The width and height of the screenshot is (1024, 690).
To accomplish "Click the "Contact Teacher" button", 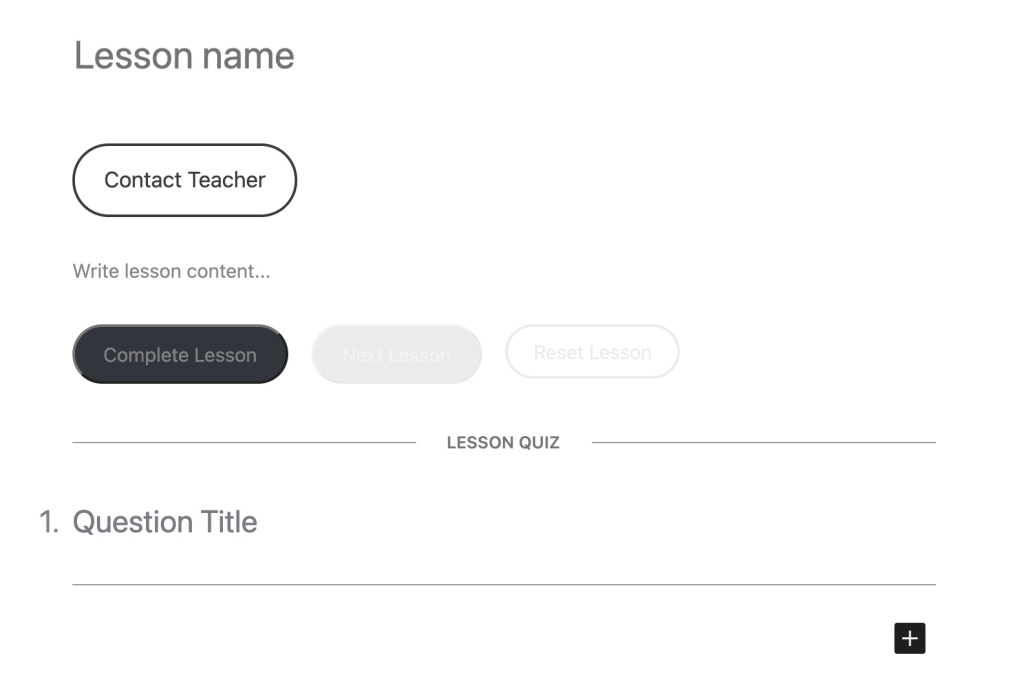I will point(184,180).
